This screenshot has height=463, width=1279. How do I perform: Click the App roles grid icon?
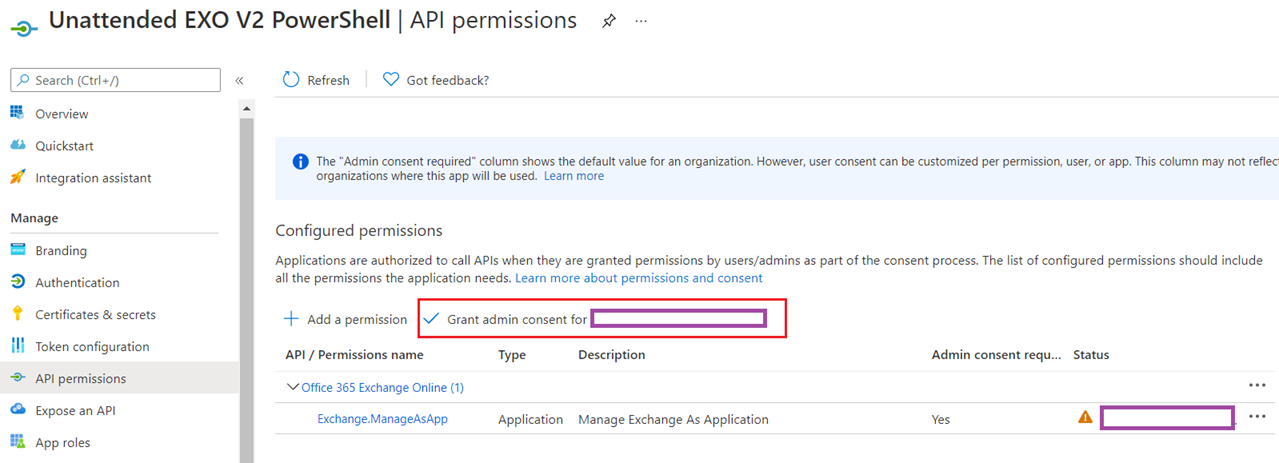(x=17, y=442)
